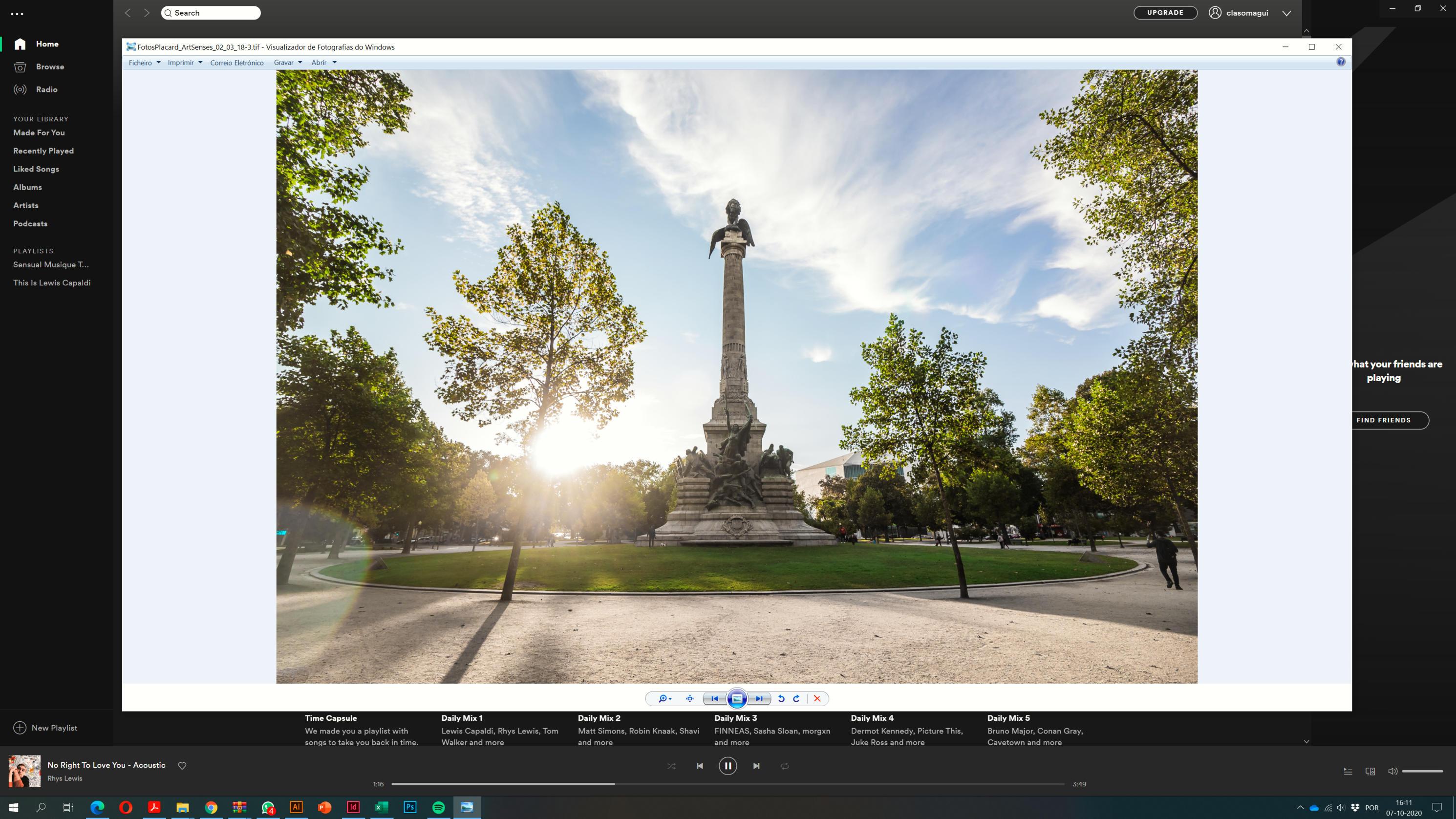This screenshot has width=1456, height=819.
Task: Click the UPGRADE button
Action: point(1165,12)
